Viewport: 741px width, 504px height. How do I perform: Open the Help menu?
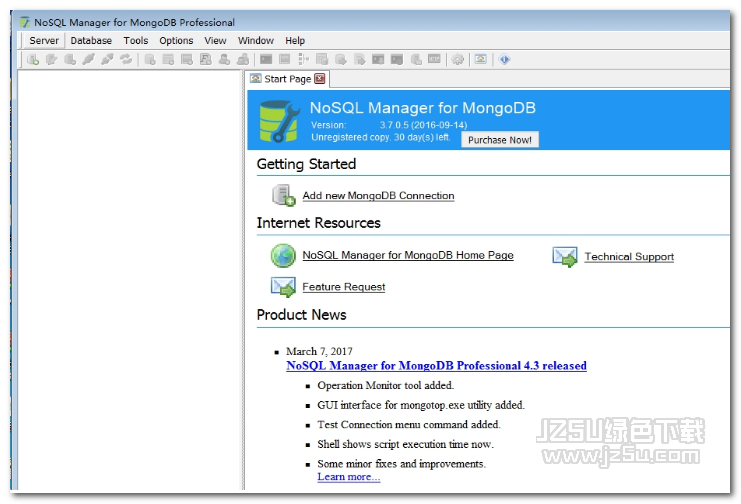[x=295, y=41]
